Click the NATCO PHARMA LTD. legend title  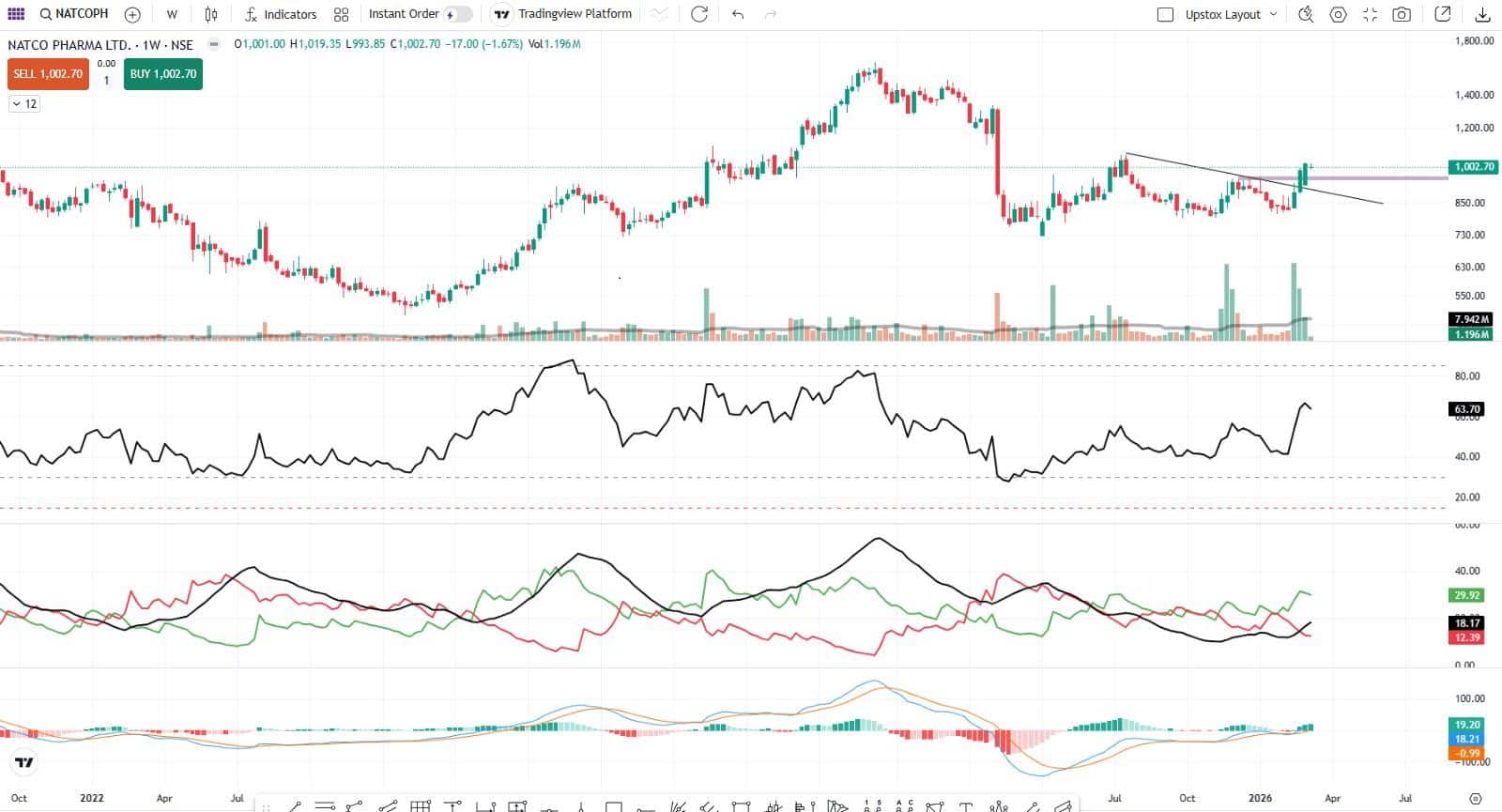[100, 44]
